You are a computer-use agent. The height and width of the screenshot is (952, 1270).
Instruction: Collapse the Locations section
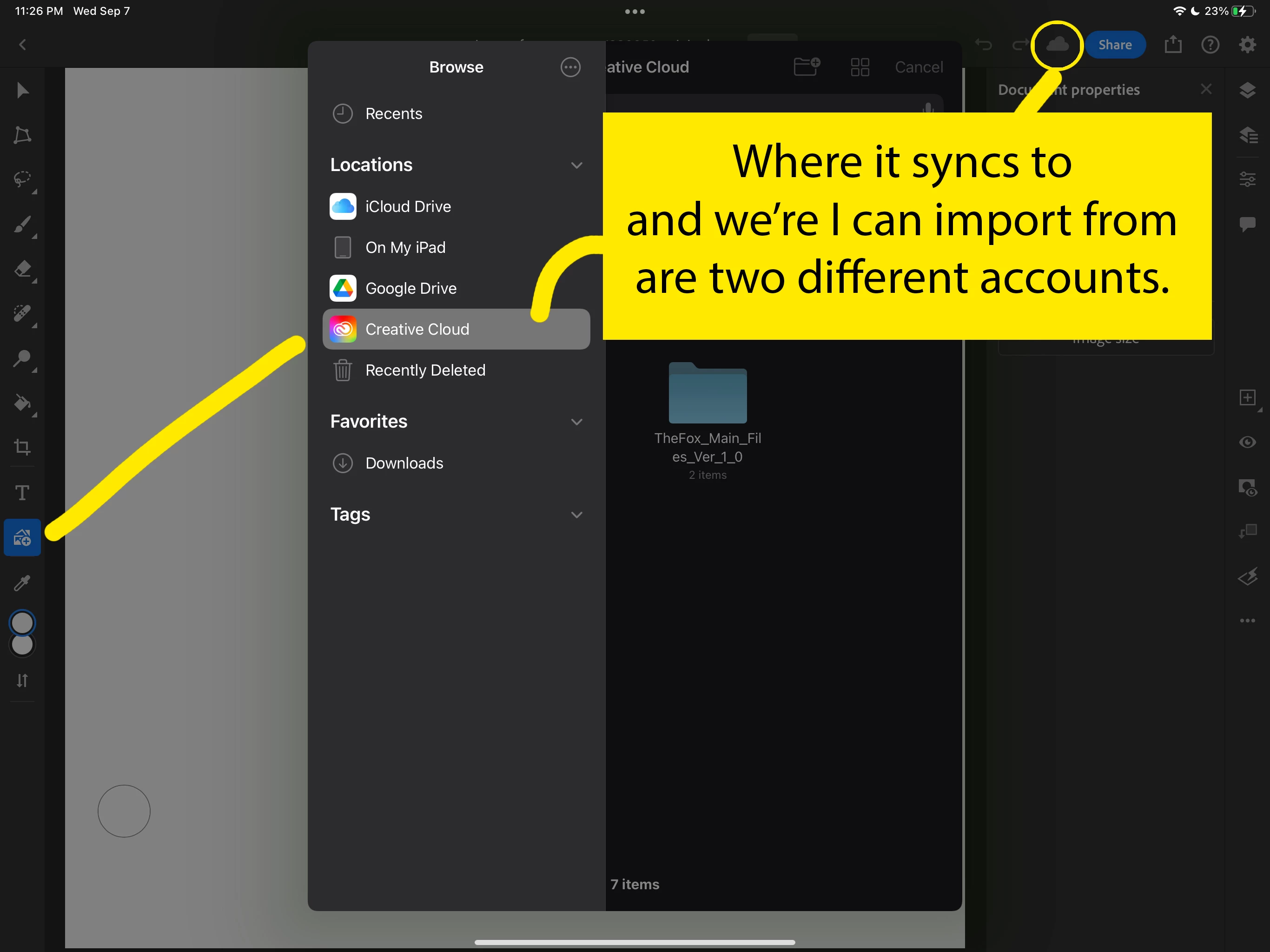click(x=576, y=165)
